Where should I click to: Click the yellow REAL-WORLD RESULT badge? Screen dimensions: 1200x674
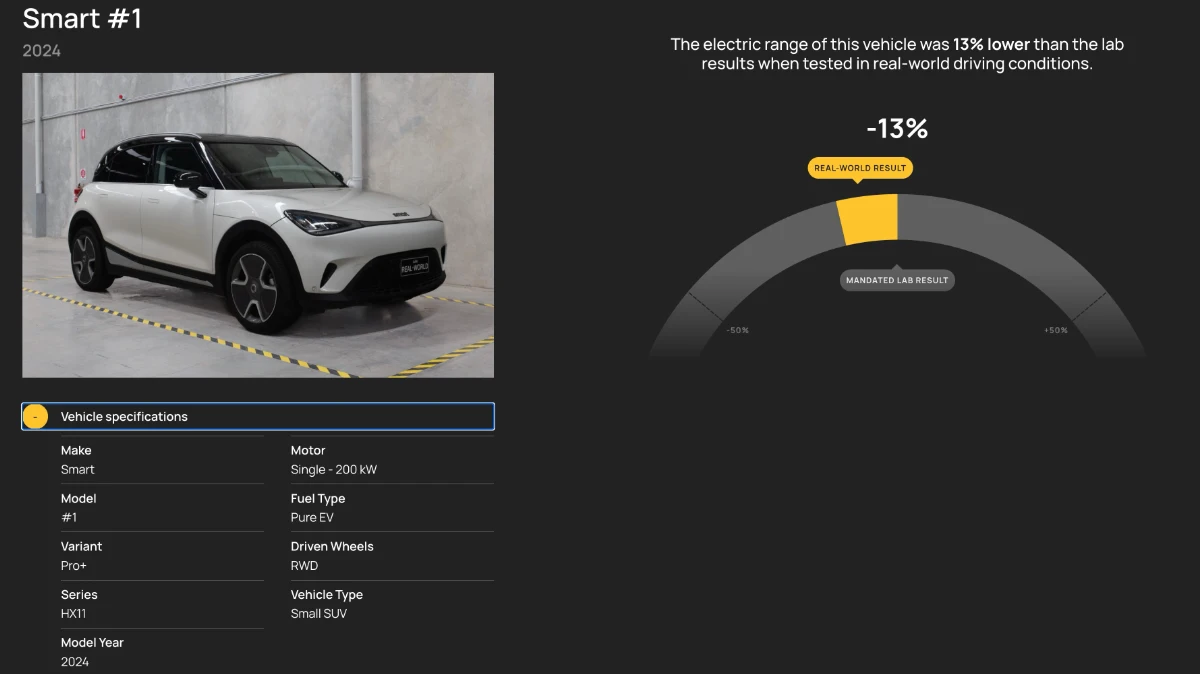pos(860,168)
